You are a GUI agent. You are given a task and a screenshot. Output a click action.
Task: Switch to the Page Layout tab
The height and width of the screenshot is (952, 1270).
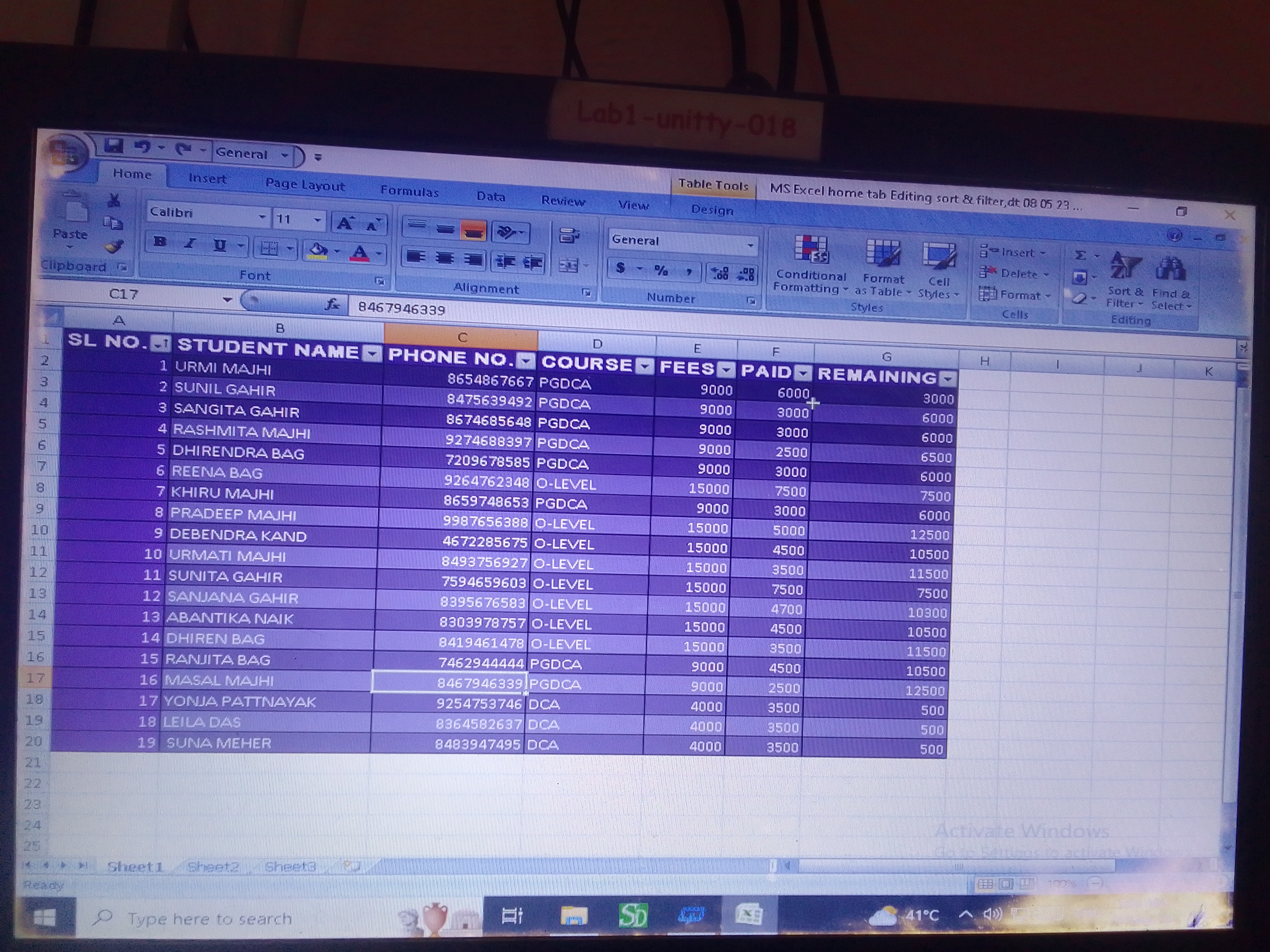click(305, 185)
